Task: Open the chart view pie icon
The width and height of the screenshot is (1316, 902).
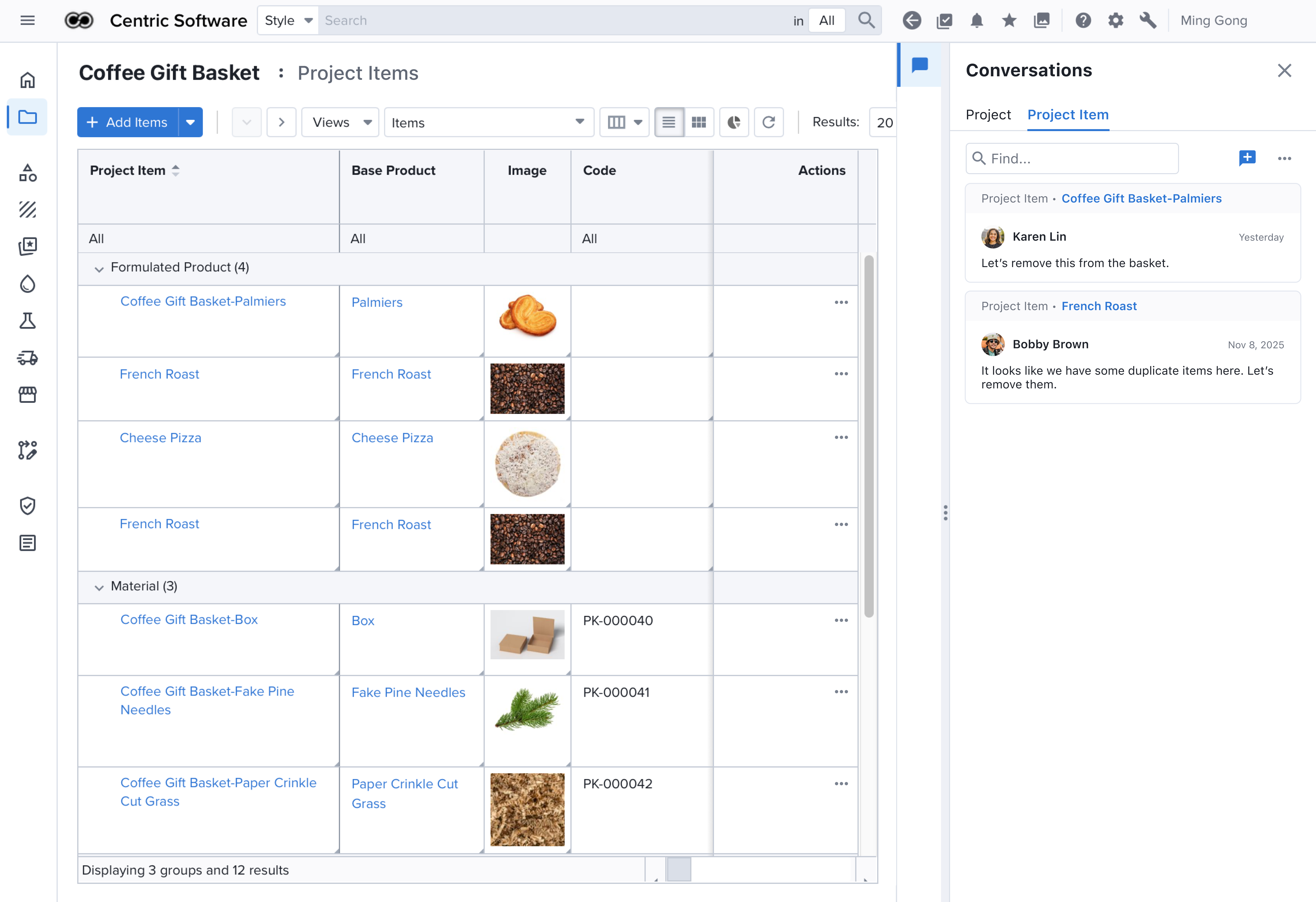Action: 734,122
